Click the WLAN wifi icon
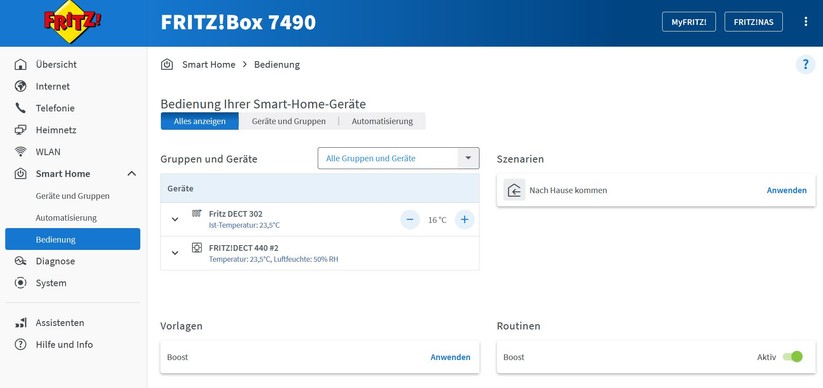 (x=20, y=152)
